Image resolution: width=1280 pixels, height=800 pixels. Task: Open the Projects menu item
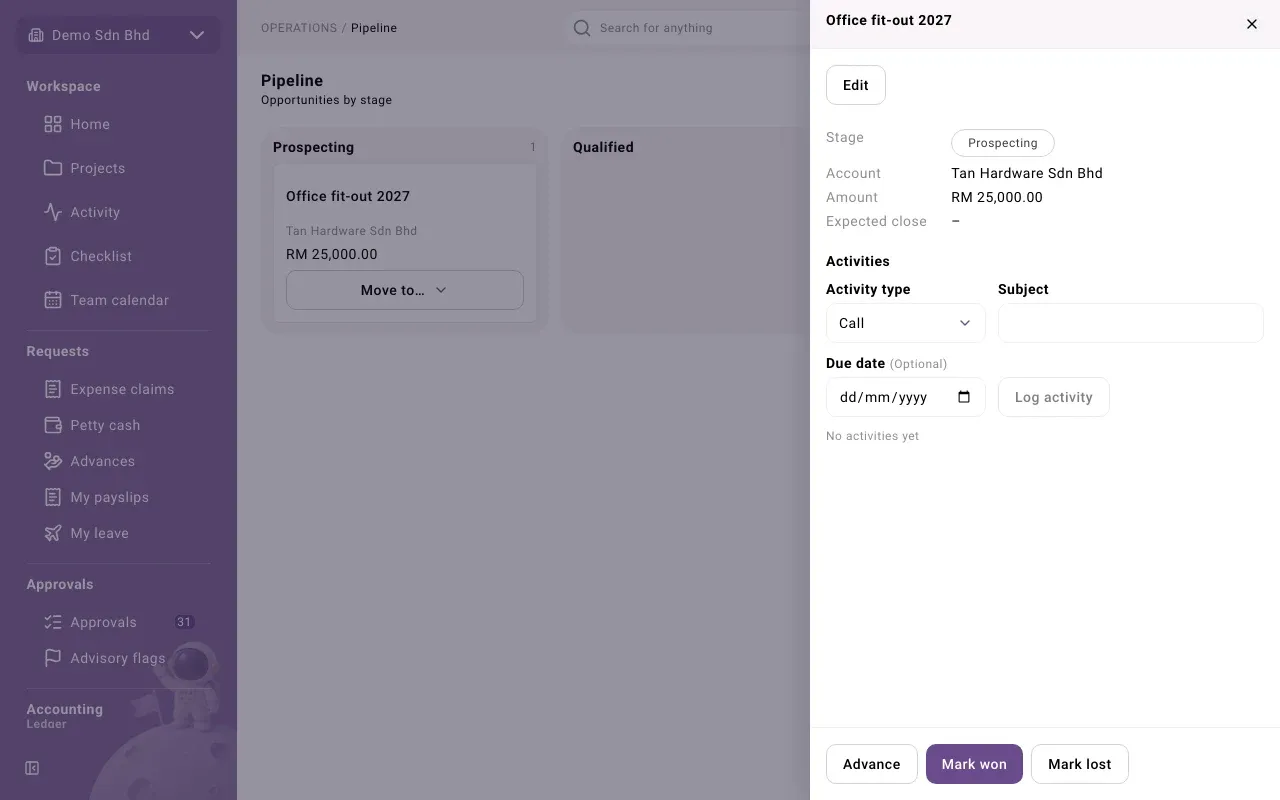[97, 168]
